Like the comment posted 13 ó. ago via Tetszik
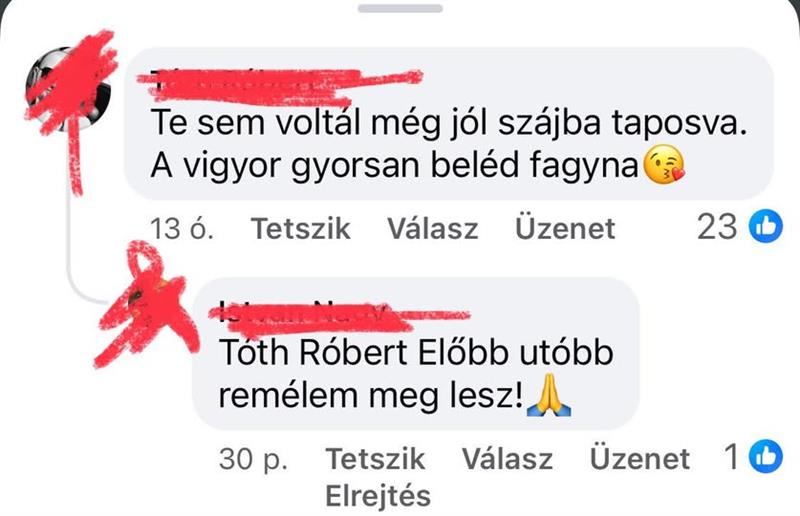Screen dimensions: 800x516 pyautogui.click(x=301, y=228)
